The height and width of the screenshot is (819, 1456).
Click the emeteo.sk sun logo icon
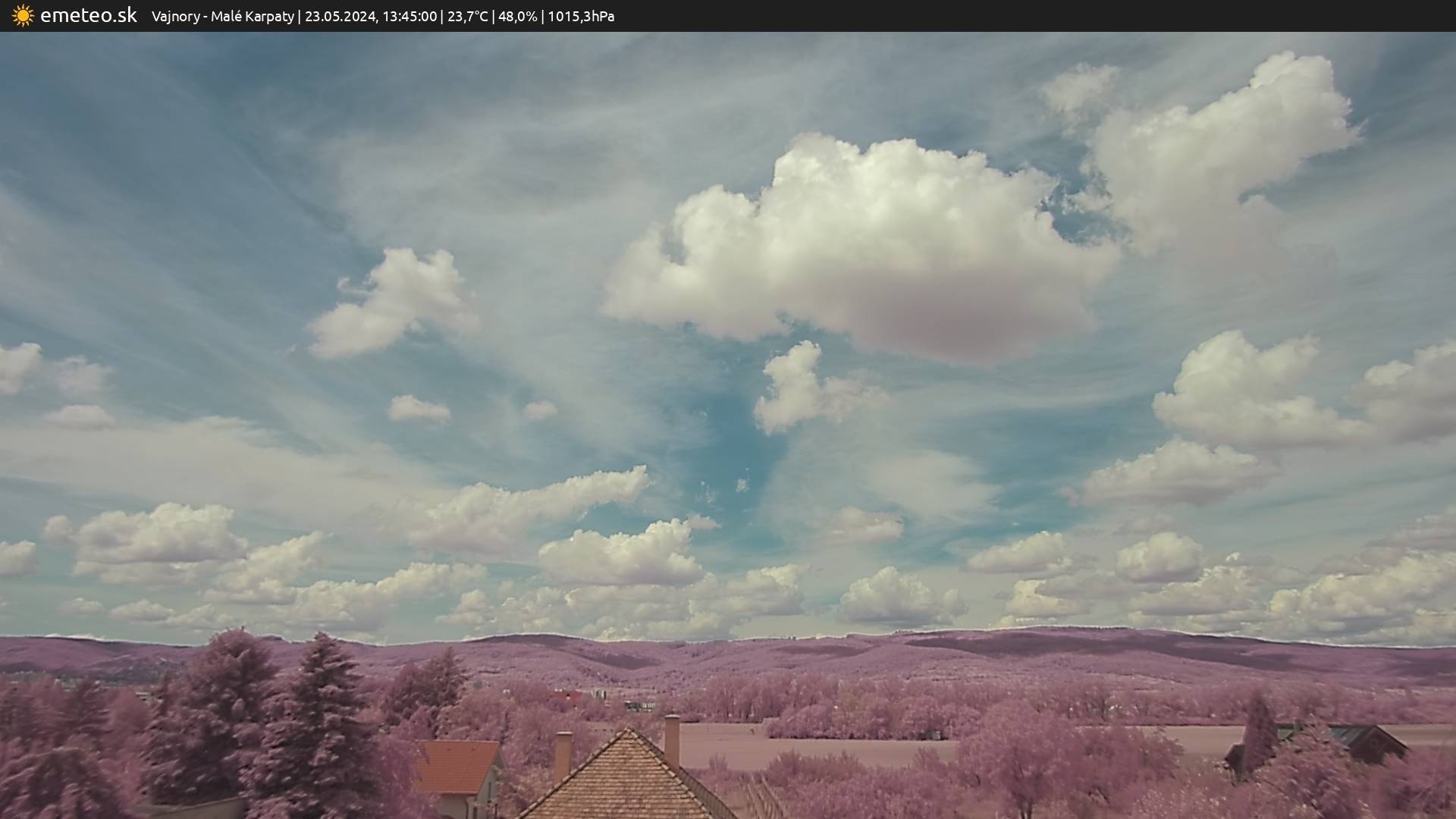(23, 16)
